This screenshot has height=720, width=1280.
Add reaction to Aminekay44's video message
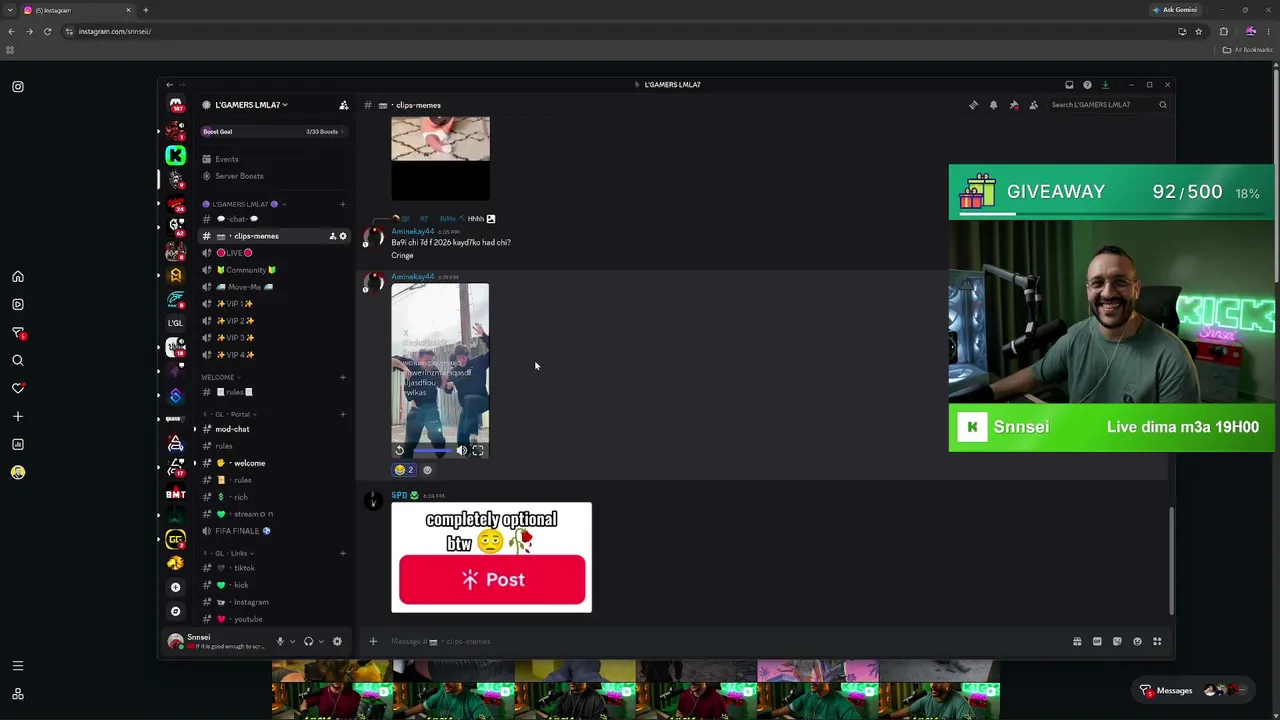tap(427, 470)
